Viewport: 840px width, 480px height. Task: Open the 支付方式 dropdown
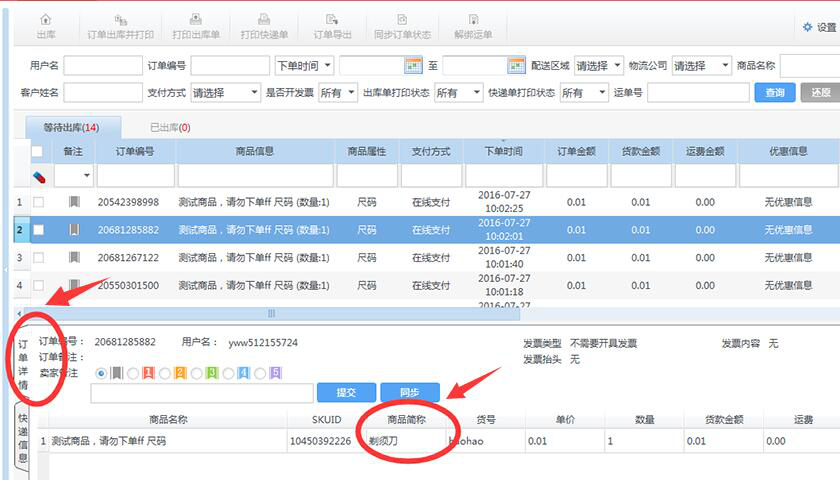tap(226, 93)
